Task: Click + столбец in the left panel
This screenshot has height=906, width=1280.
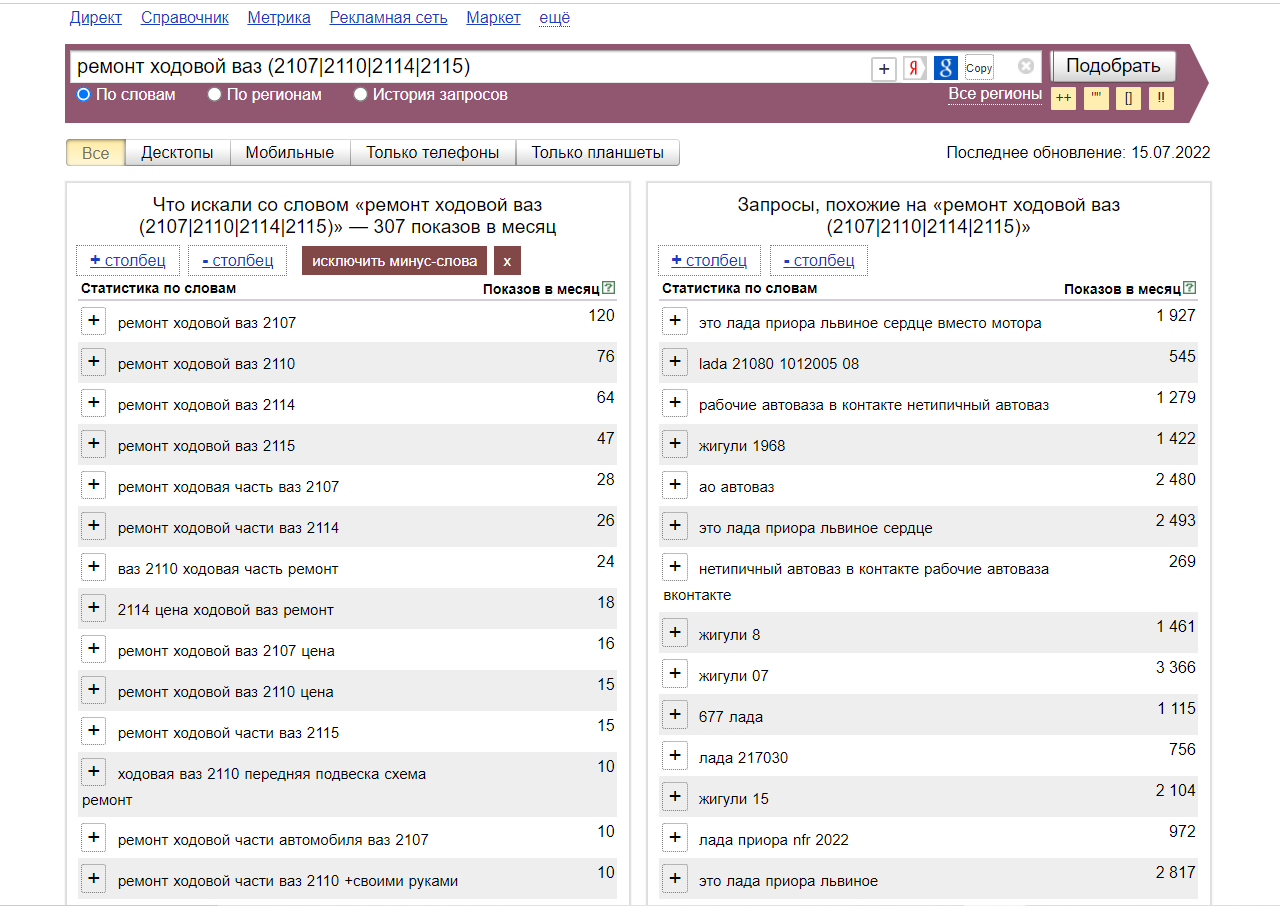Action: pos(128,260)
